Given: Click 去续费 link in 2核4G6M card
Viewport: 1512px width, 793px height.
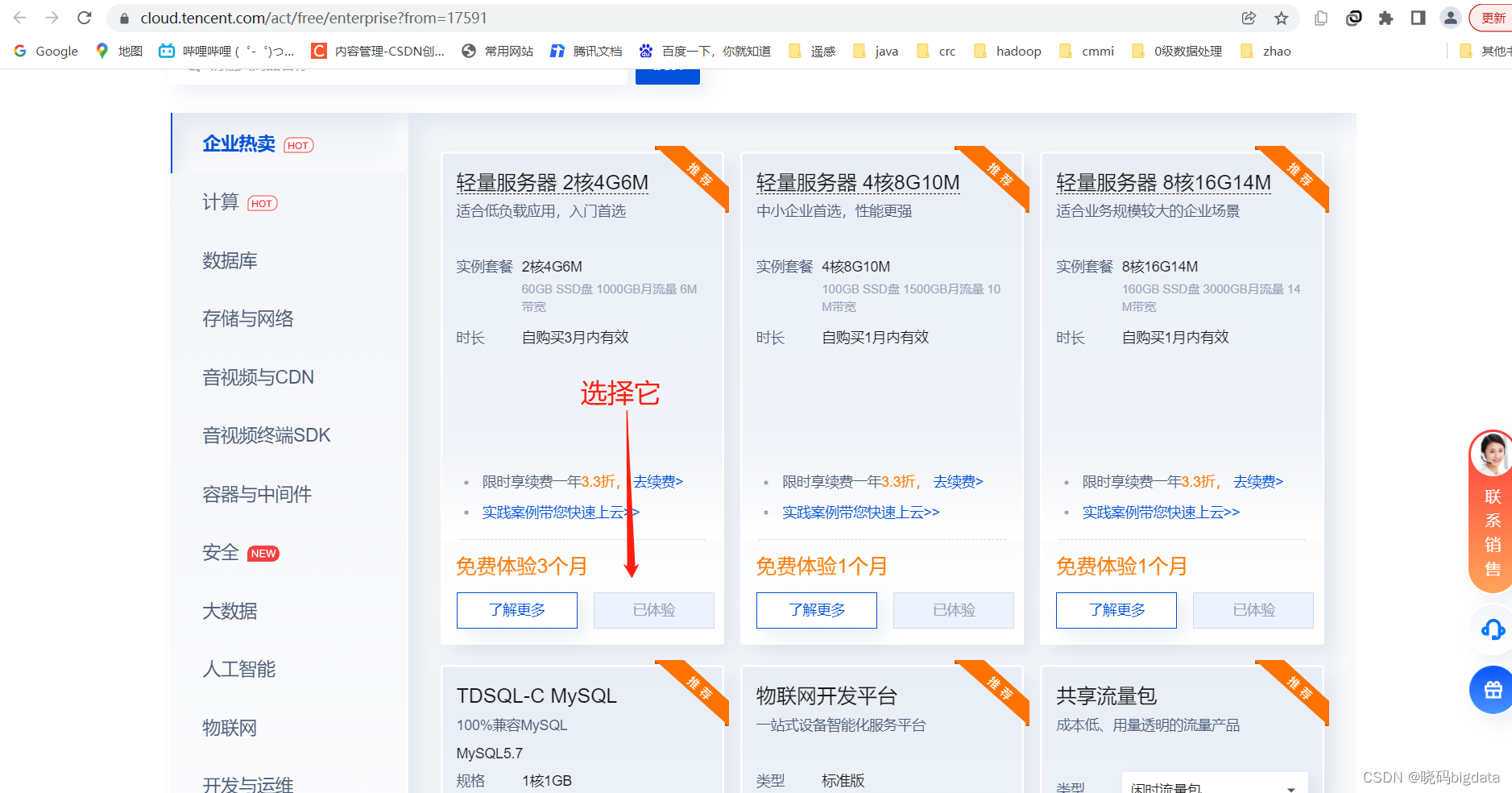Looking at the screenshot, I should [658, 482].
